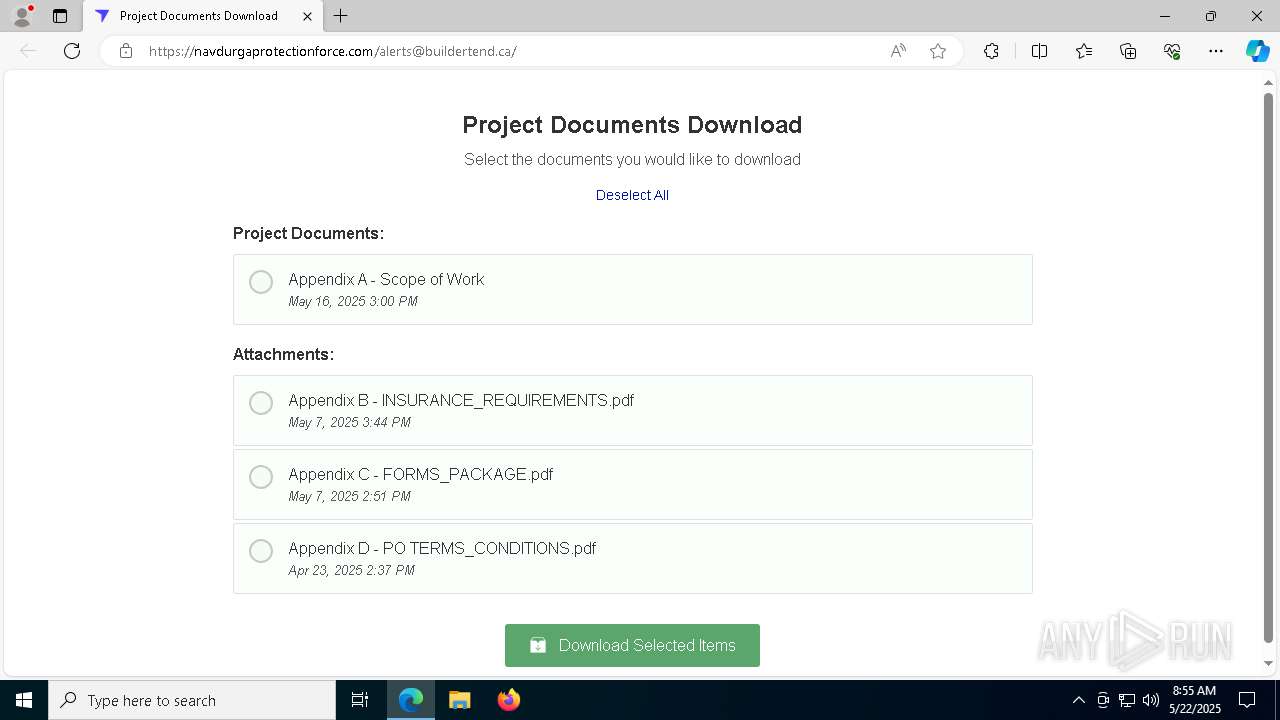The width and height of the screenshot is (1280, 720).
Task: Click Download Selected Items button
Action: (632, 645)
